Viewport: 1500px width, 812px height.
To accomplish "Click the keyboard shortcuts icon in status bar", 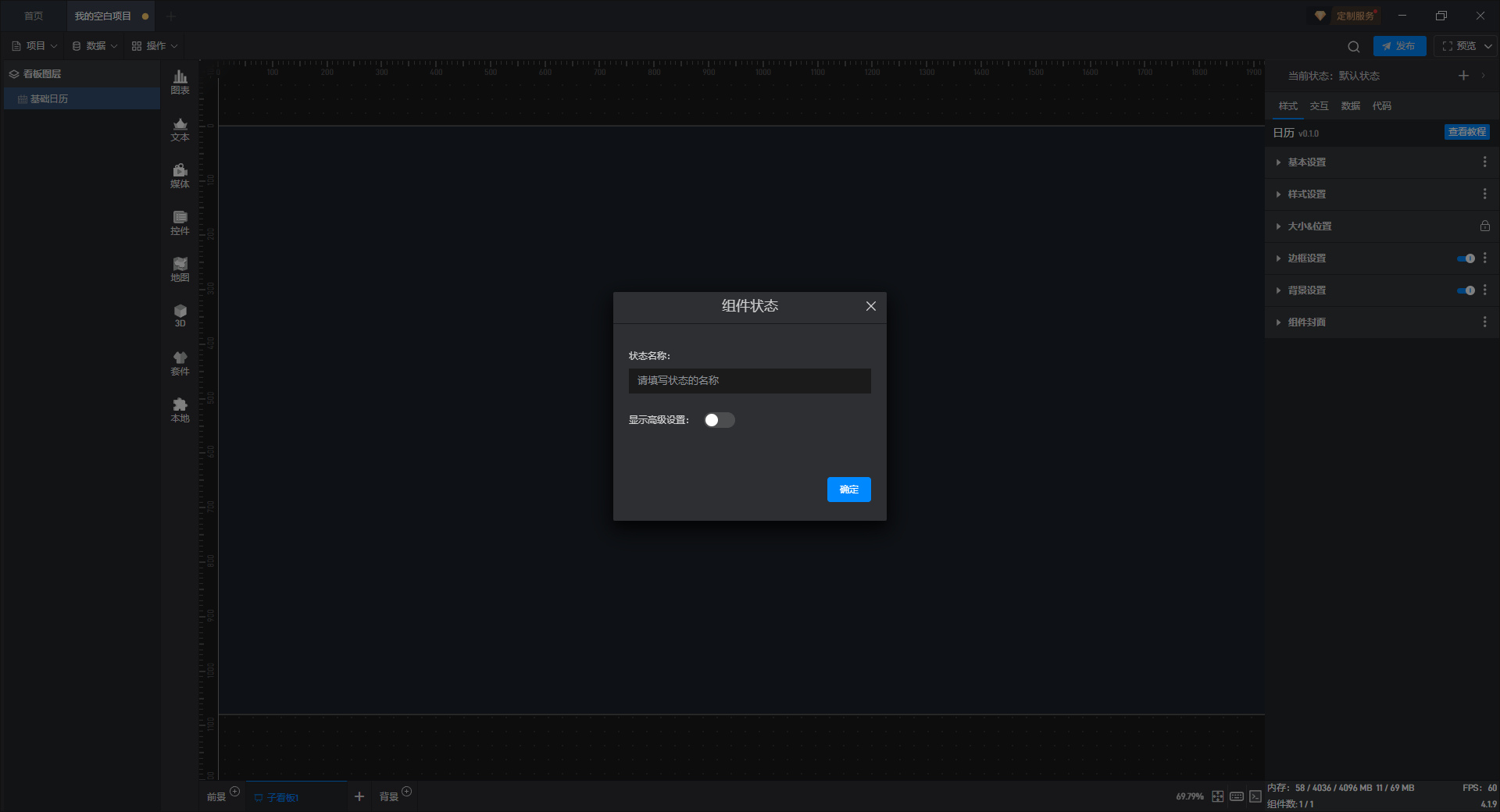I will coord(1237,796).
